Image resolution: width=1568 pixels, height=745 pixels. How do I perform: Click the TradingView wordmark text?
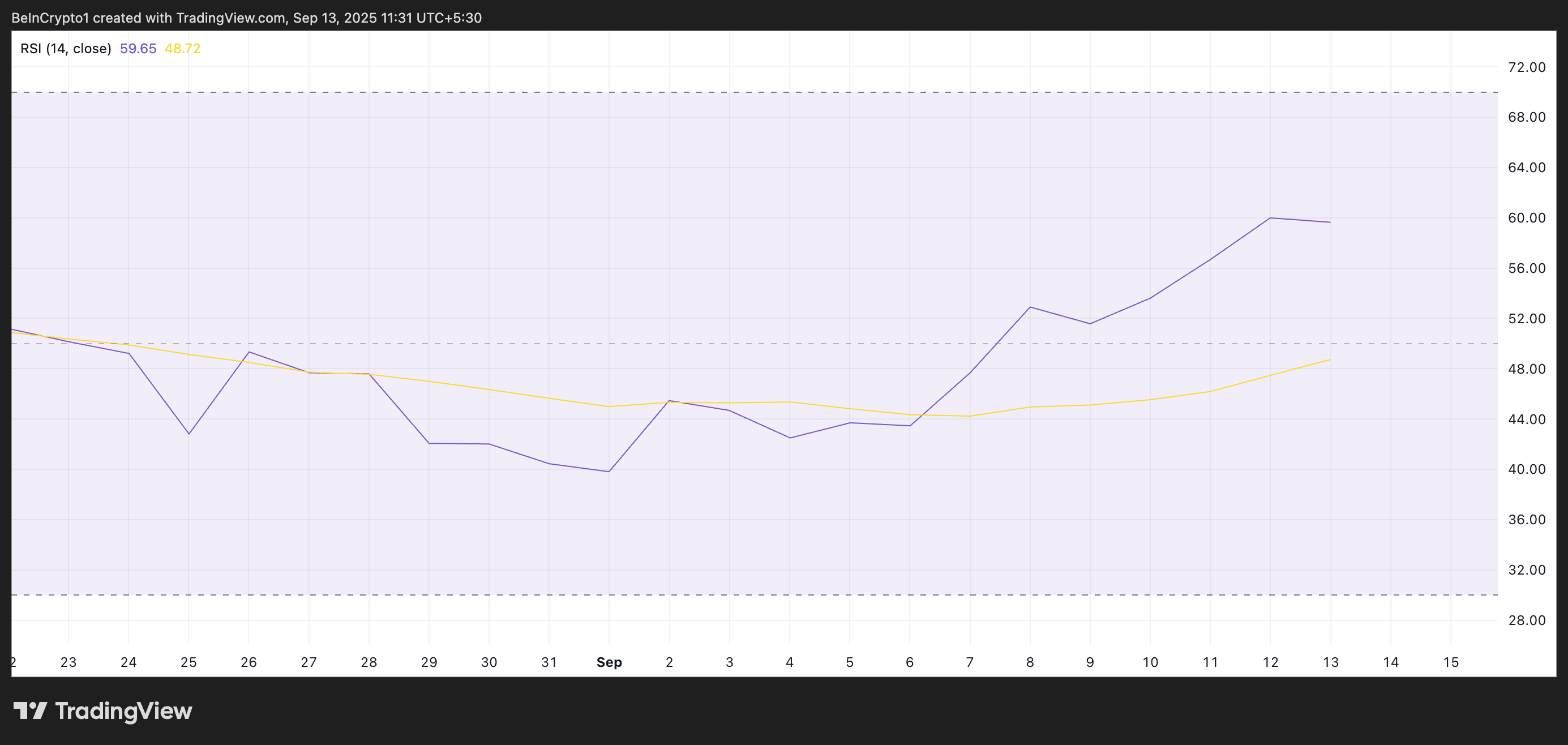click(123, 711)
